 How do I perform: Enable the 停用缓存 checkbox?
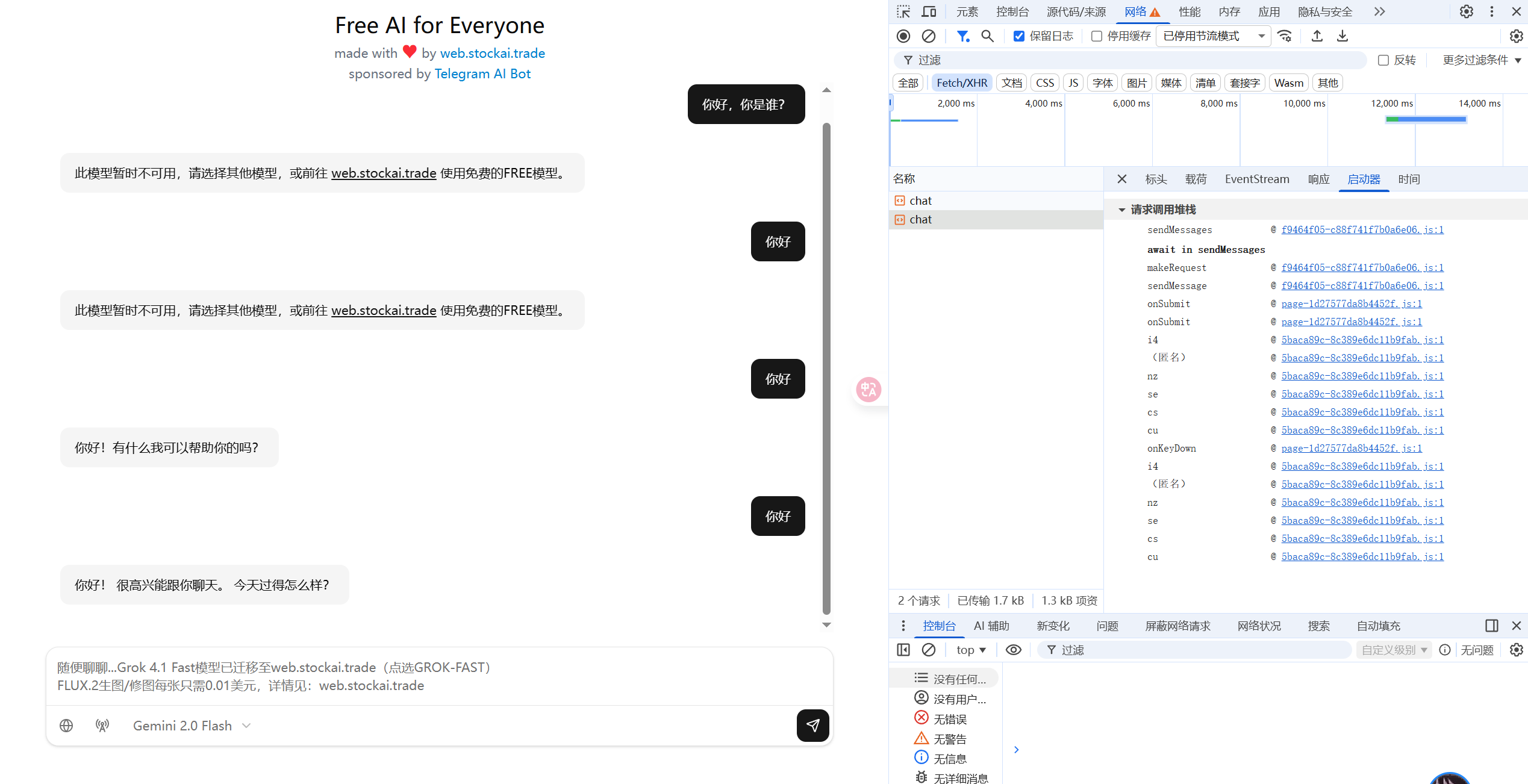point(1097,36)
